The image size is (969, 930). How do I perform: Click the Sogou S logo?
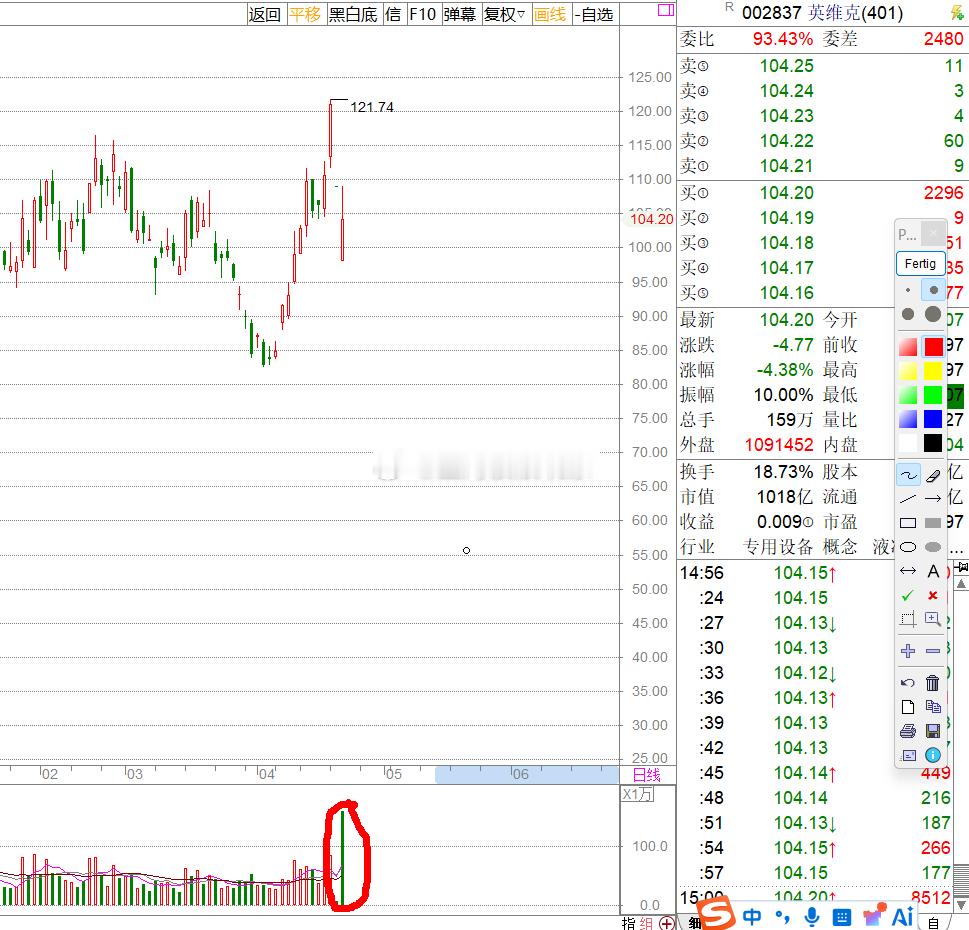pos(717,913)
